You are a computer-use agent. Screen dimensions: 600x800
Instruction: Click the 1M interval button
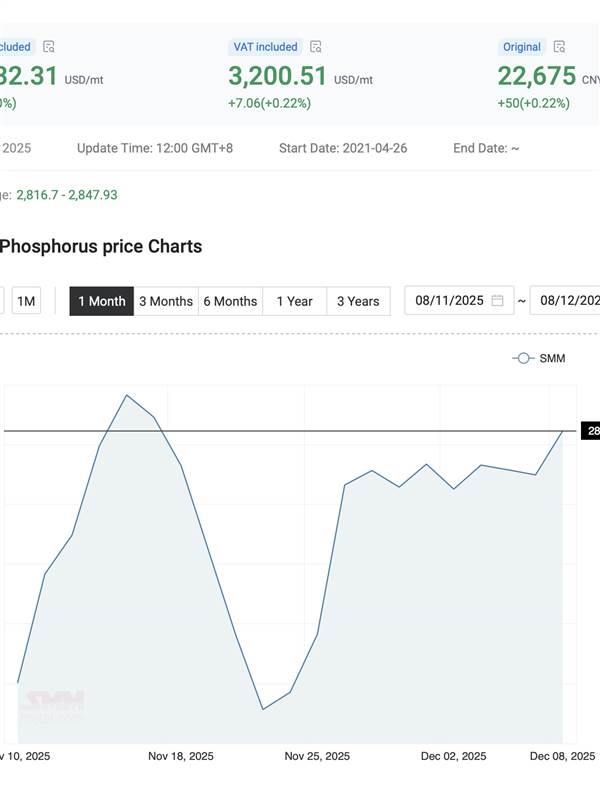[26, 301]
